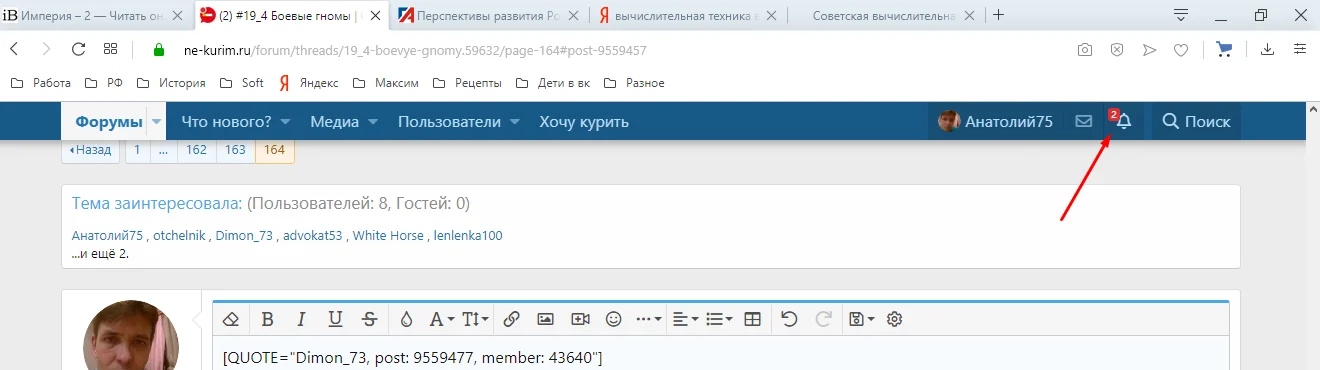This screenshot has height=370, width=1320.
Task: Click the Insert link chain icon
Action: tap(511, 319)
